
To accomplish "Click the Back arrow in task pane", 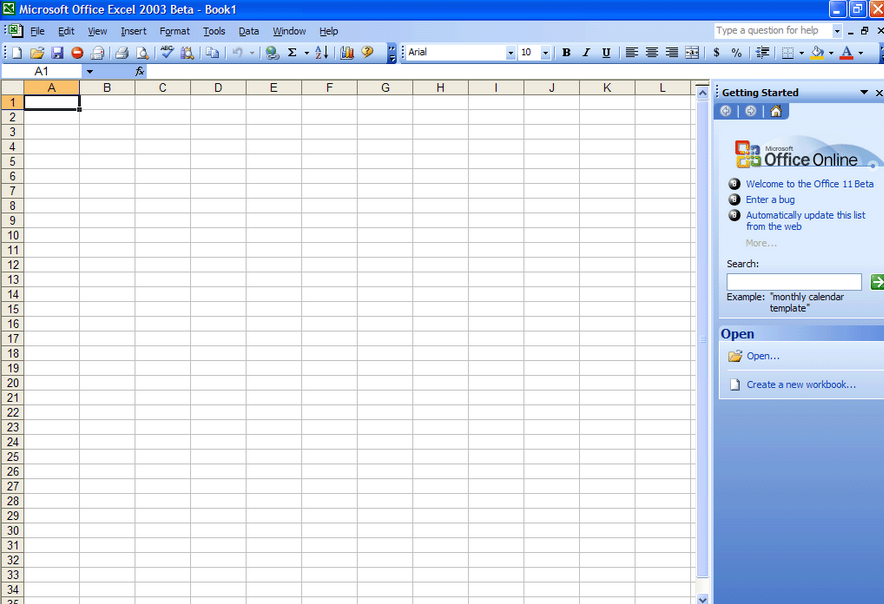I will 726,111.
